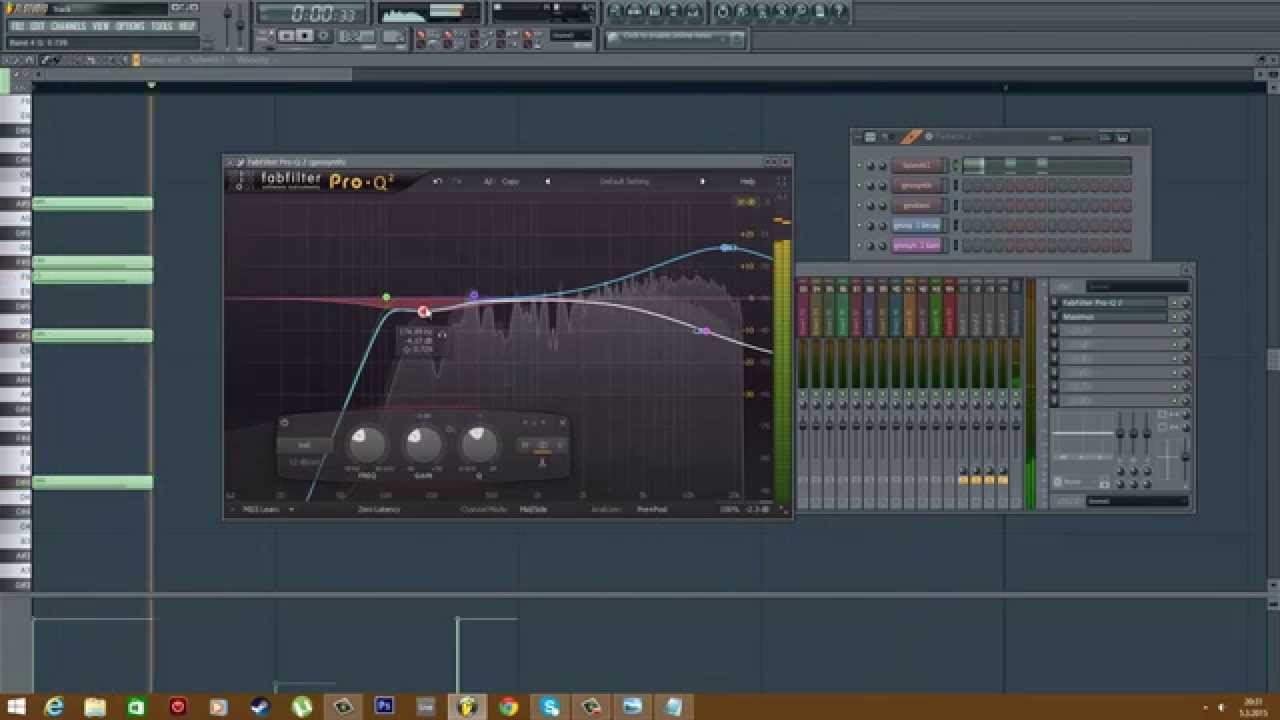1280x720 pixels.
Task: Select the blue high EQ band node
Action: click(x=726, y=247)
